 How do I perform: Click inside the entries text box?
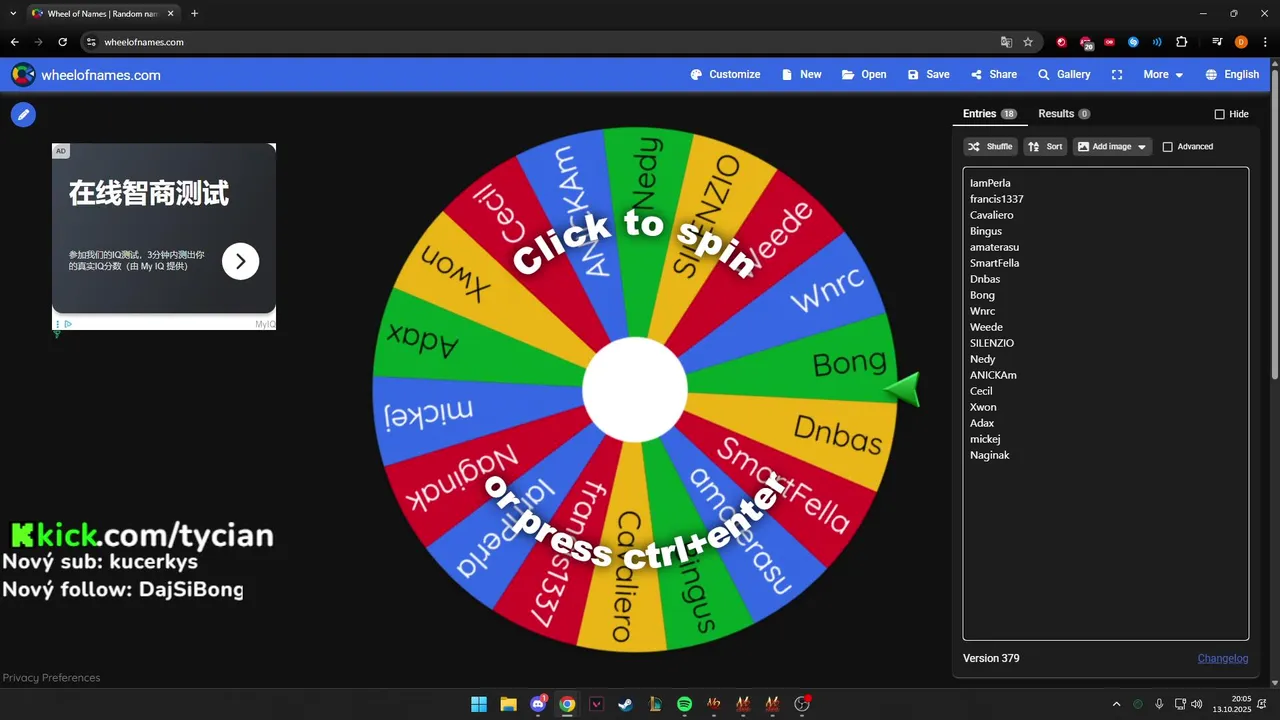(x=1105, y=403)
